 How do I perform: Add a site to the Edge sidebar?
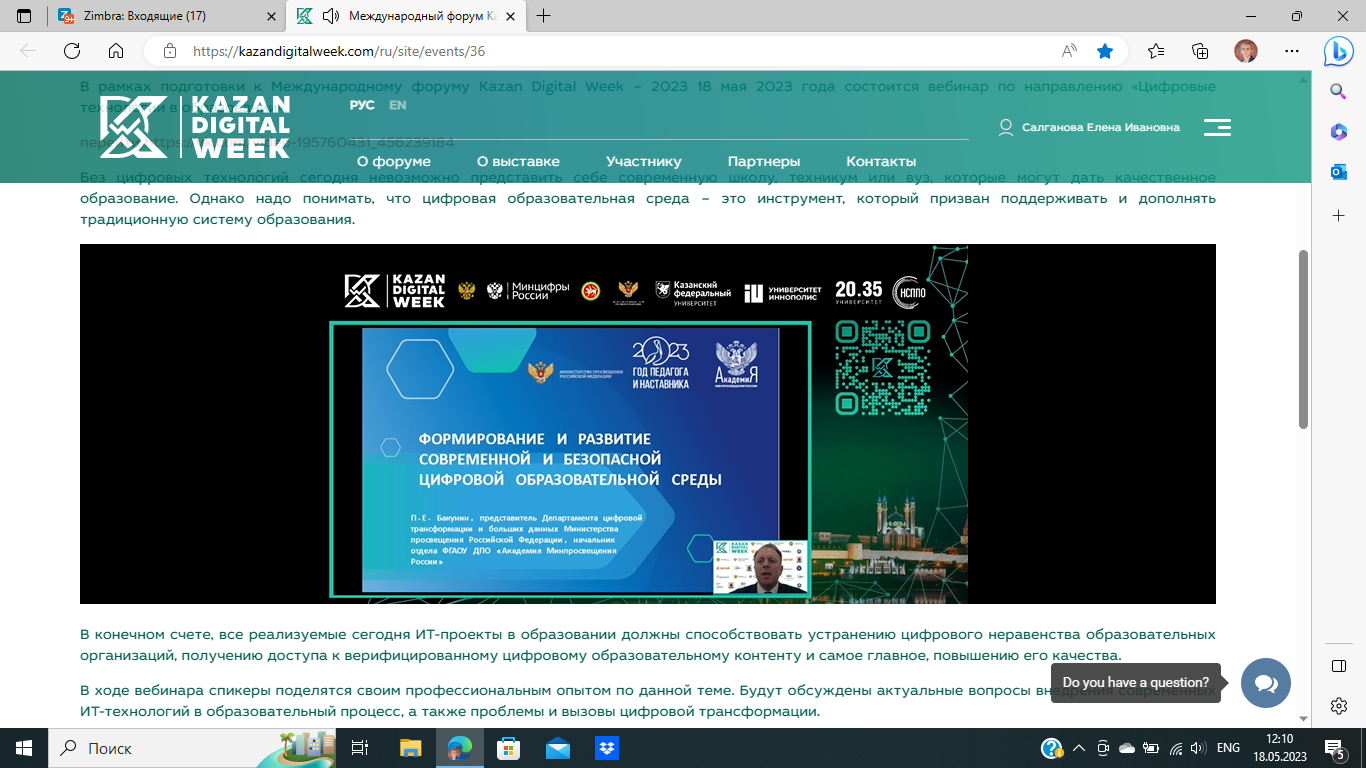1339,215
